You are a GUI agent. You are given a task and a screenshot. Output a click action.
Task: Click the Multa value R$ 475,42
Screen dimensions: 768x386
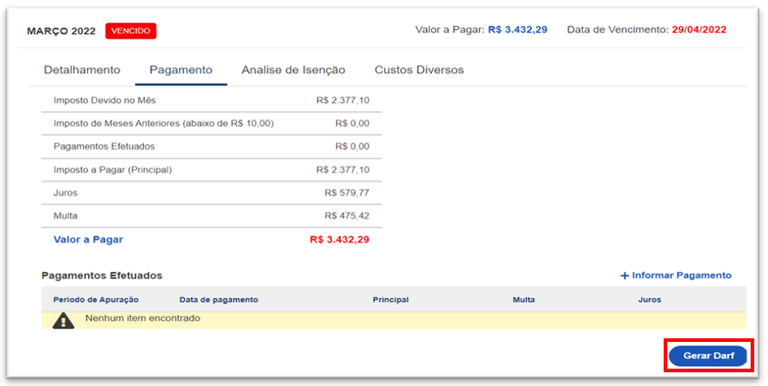(347, 216)
